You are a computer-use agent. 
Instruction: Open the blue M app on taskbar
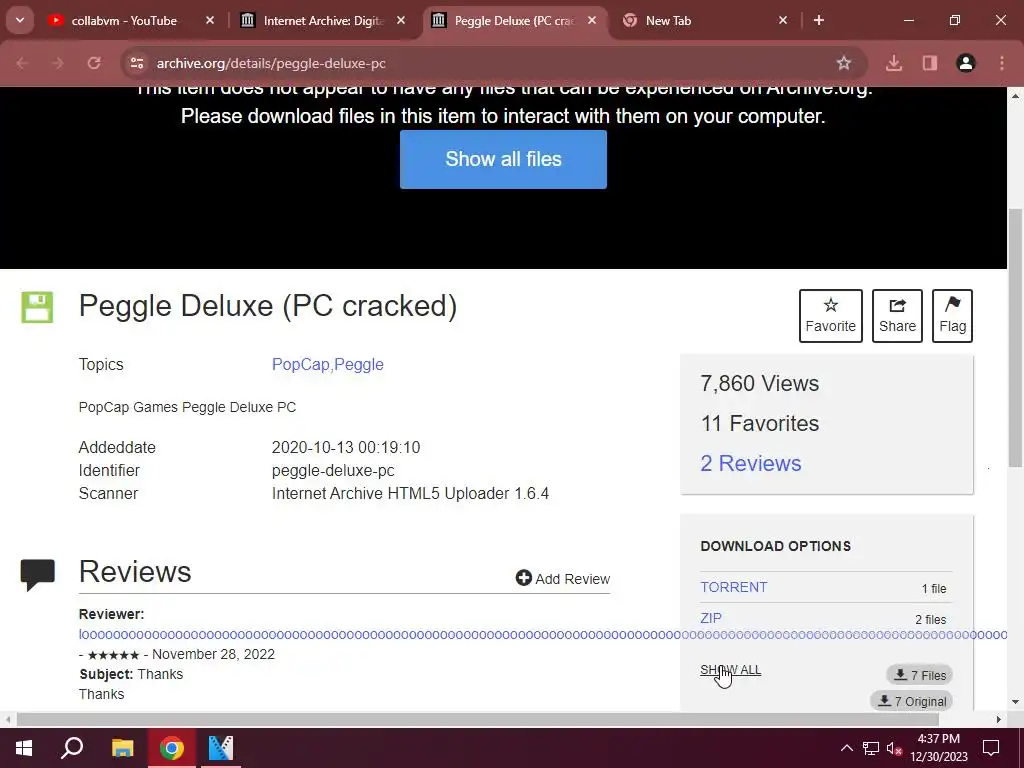pos(221,748)
